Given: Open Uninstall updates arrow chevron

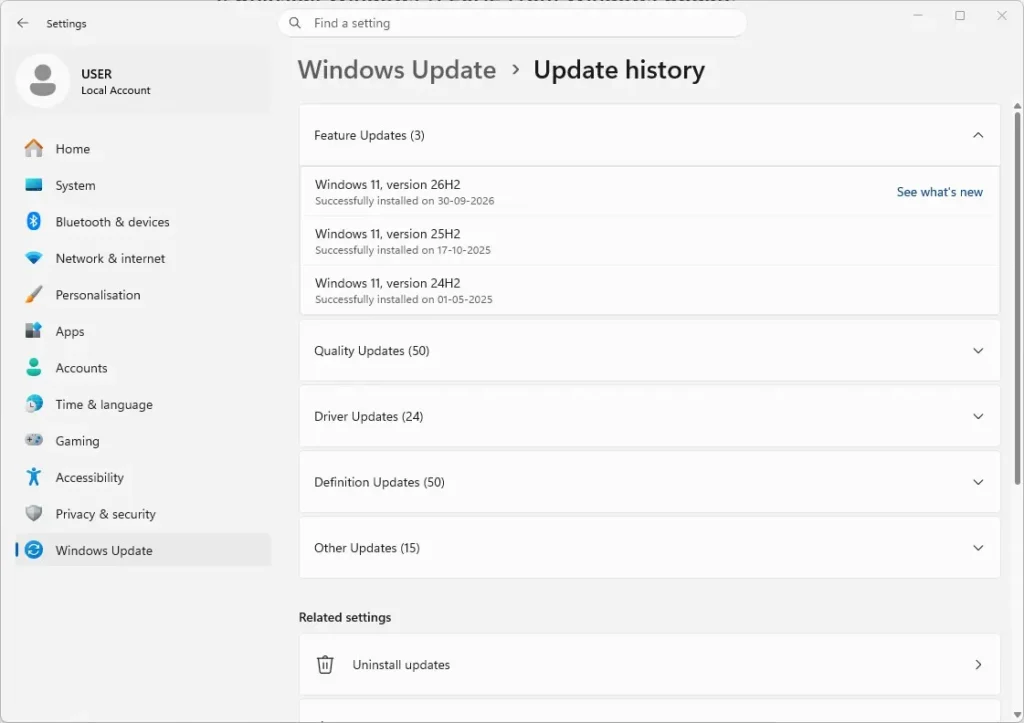Looking at the screenshot, I should coord(978,664).
